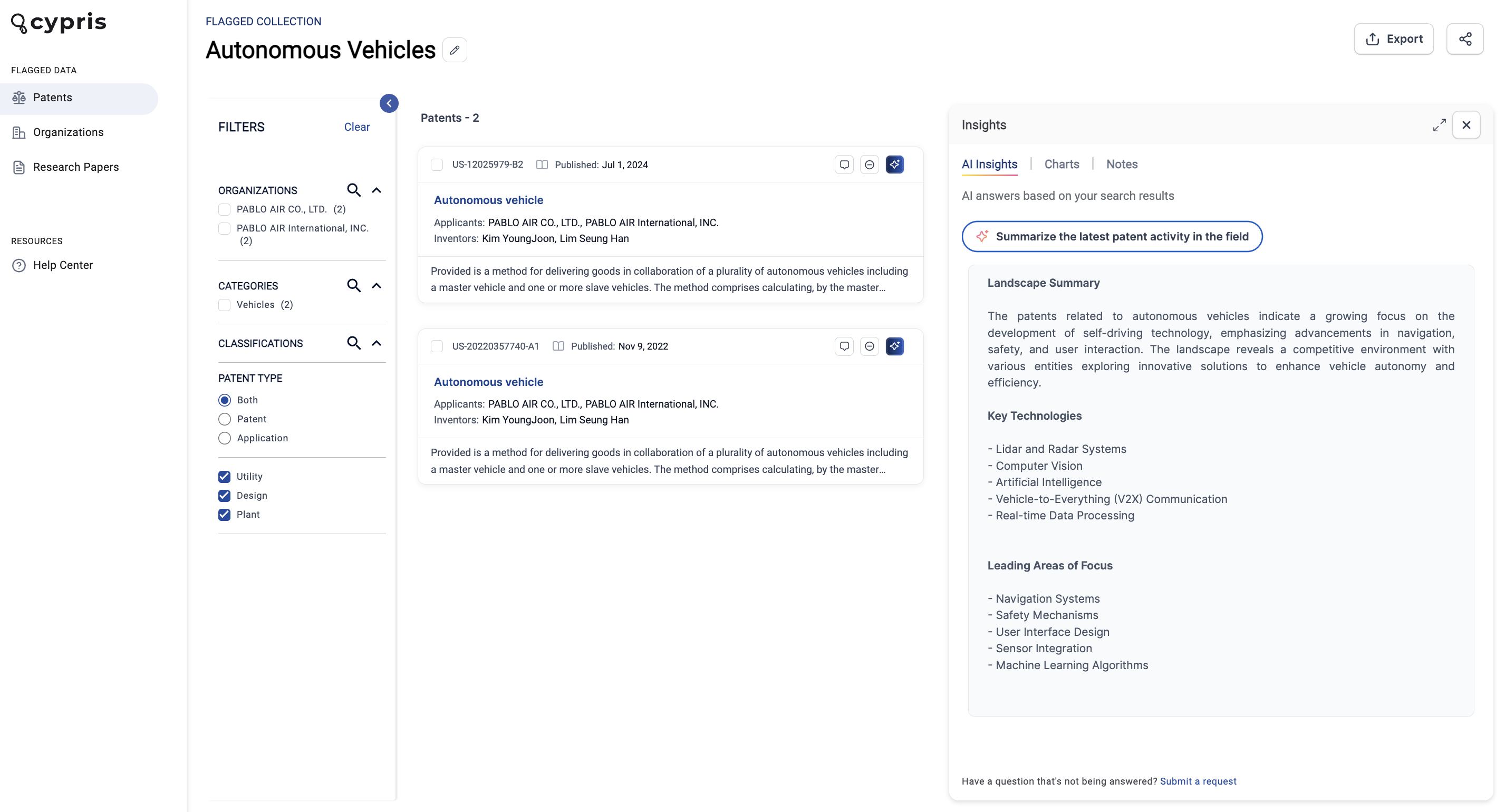Screen dimensions: 1505x812
Task: Open Autonomous vehicle title published Nov 9, 2022
Action: (488, 382)
